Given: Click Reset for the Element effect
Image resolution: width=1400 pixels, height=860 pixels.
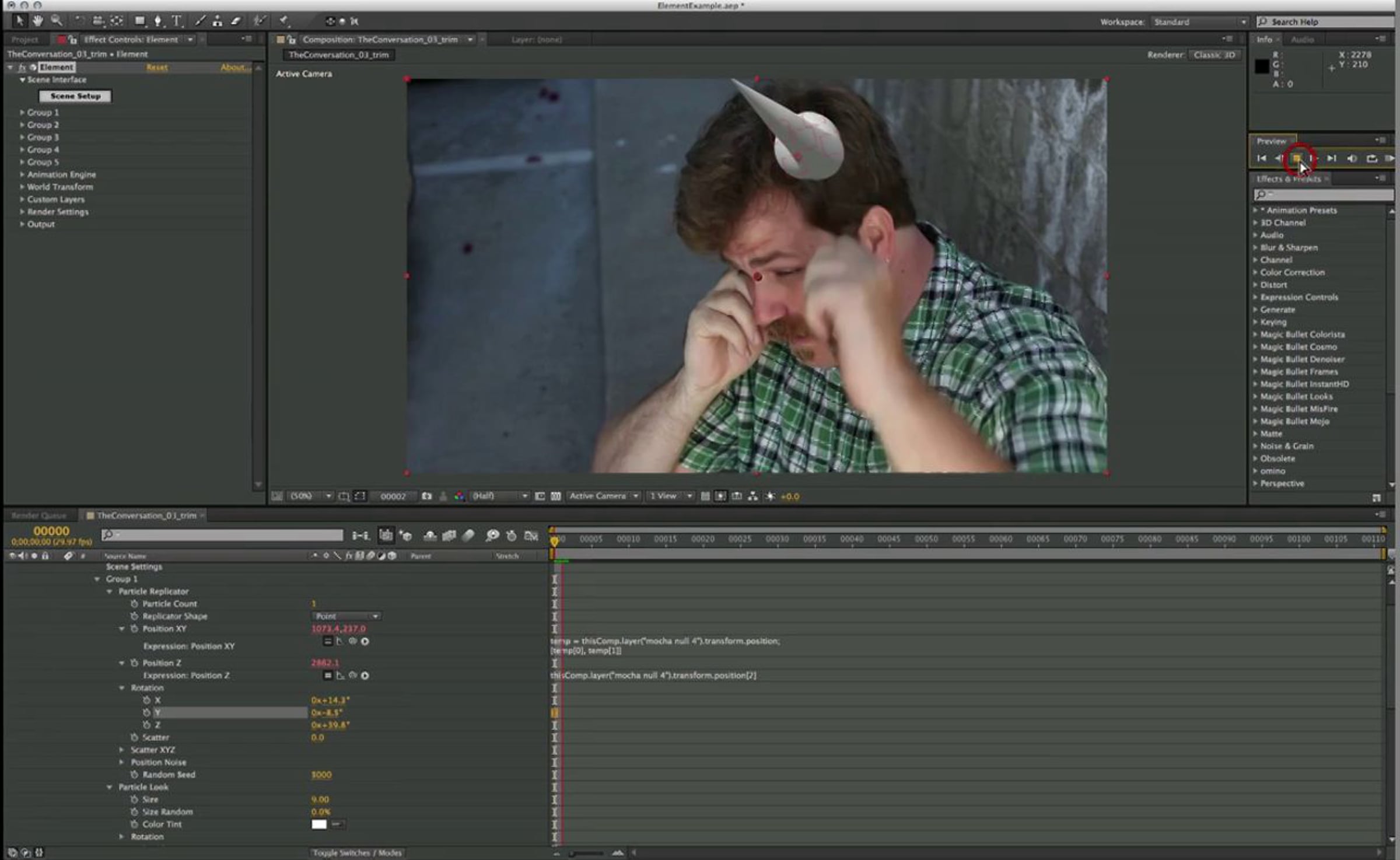Looking at the screenshot, I should [157, 67].
